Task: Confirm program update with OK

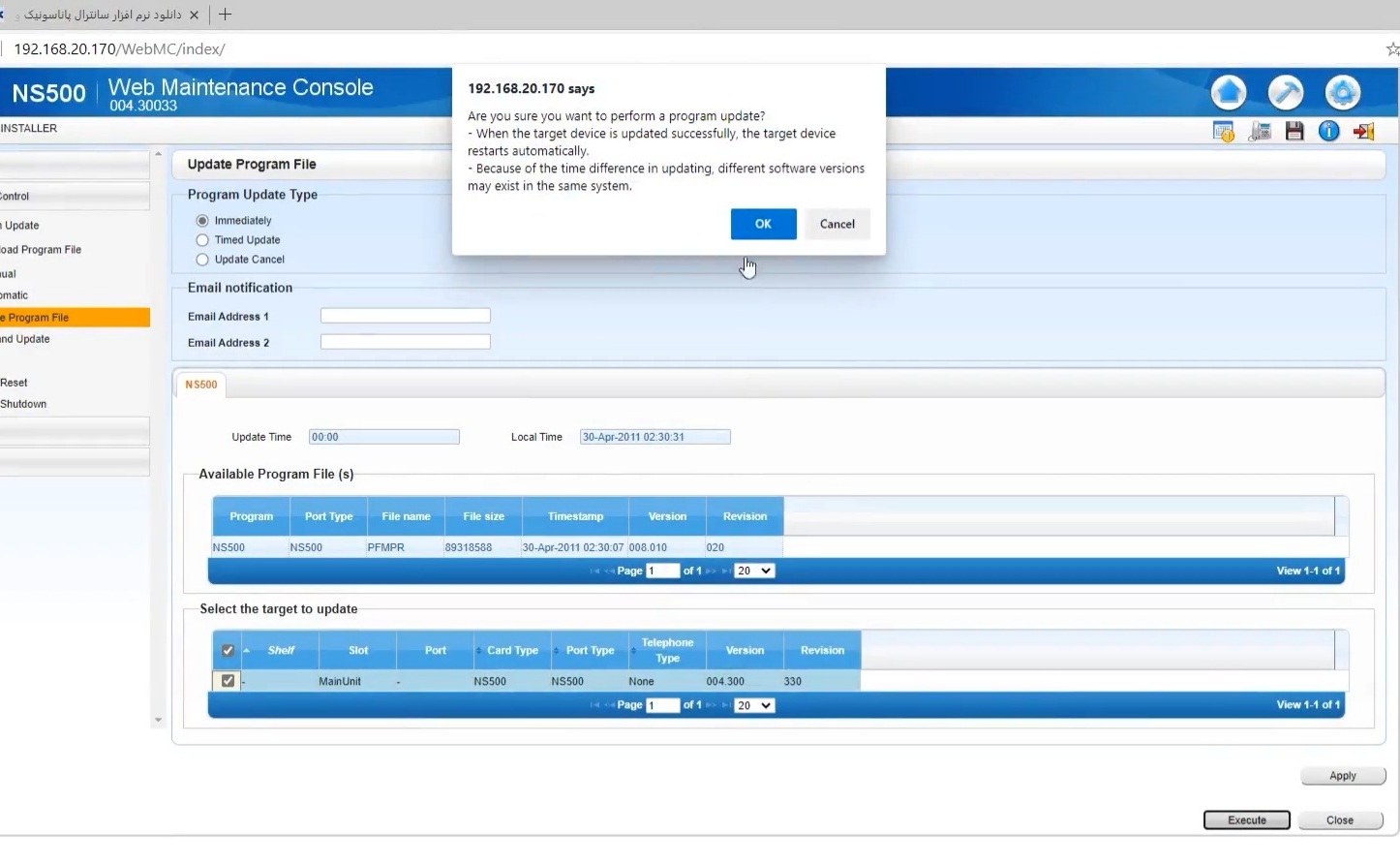Action: point(763,224)
